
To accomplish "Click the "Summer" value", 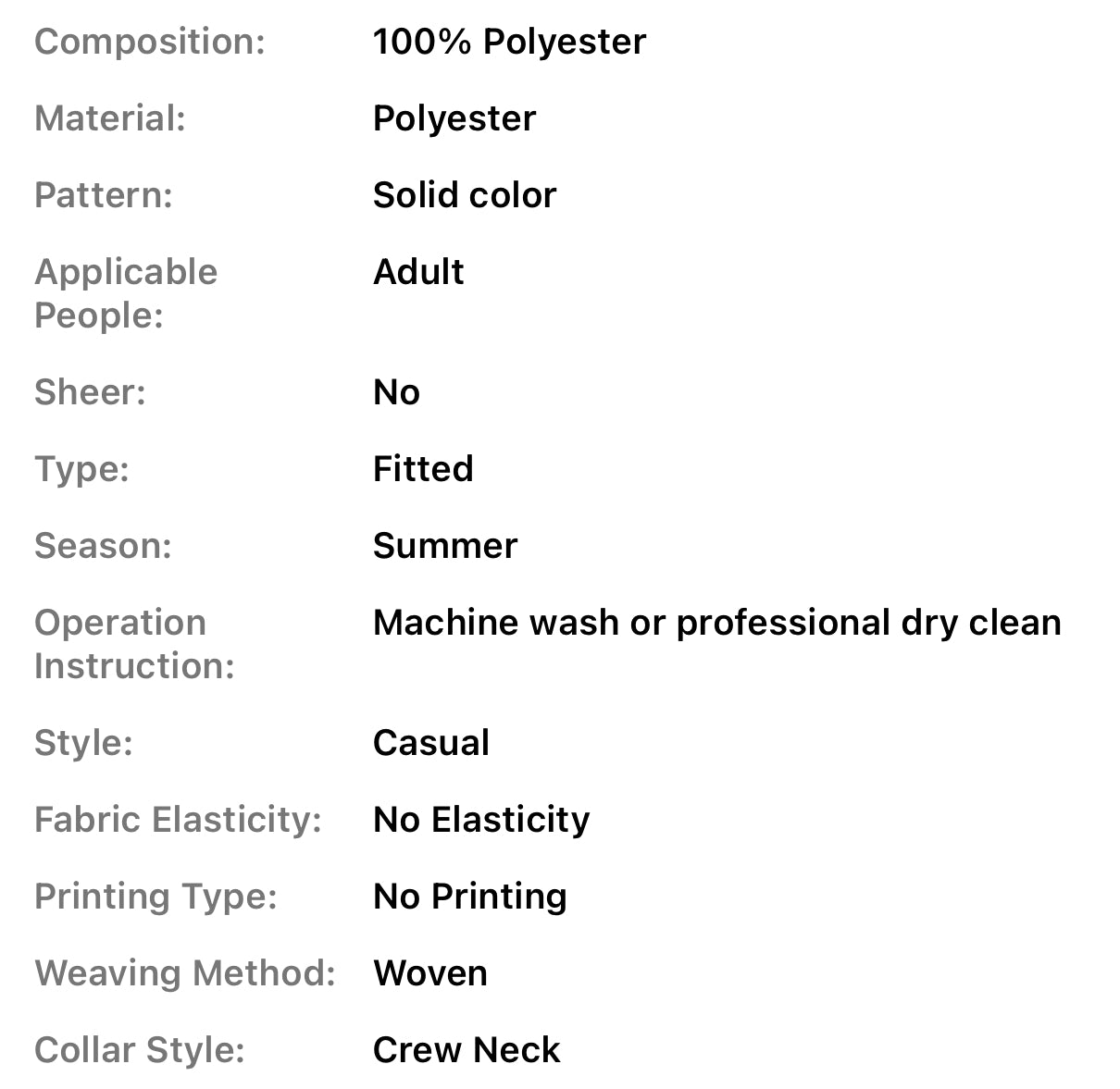I will [x=445, y=546].
